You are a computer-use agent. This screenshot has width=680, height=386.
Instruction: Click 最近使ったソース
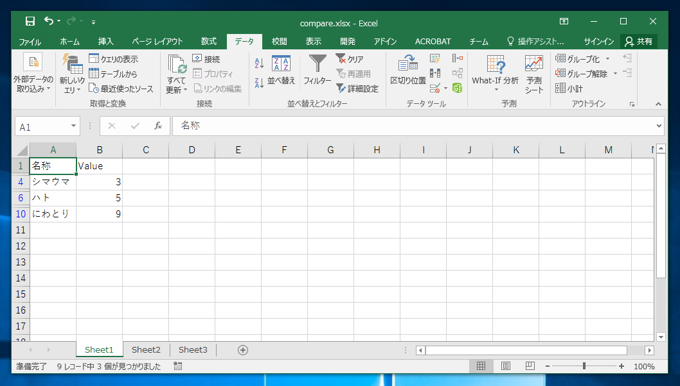click(121, 89)
